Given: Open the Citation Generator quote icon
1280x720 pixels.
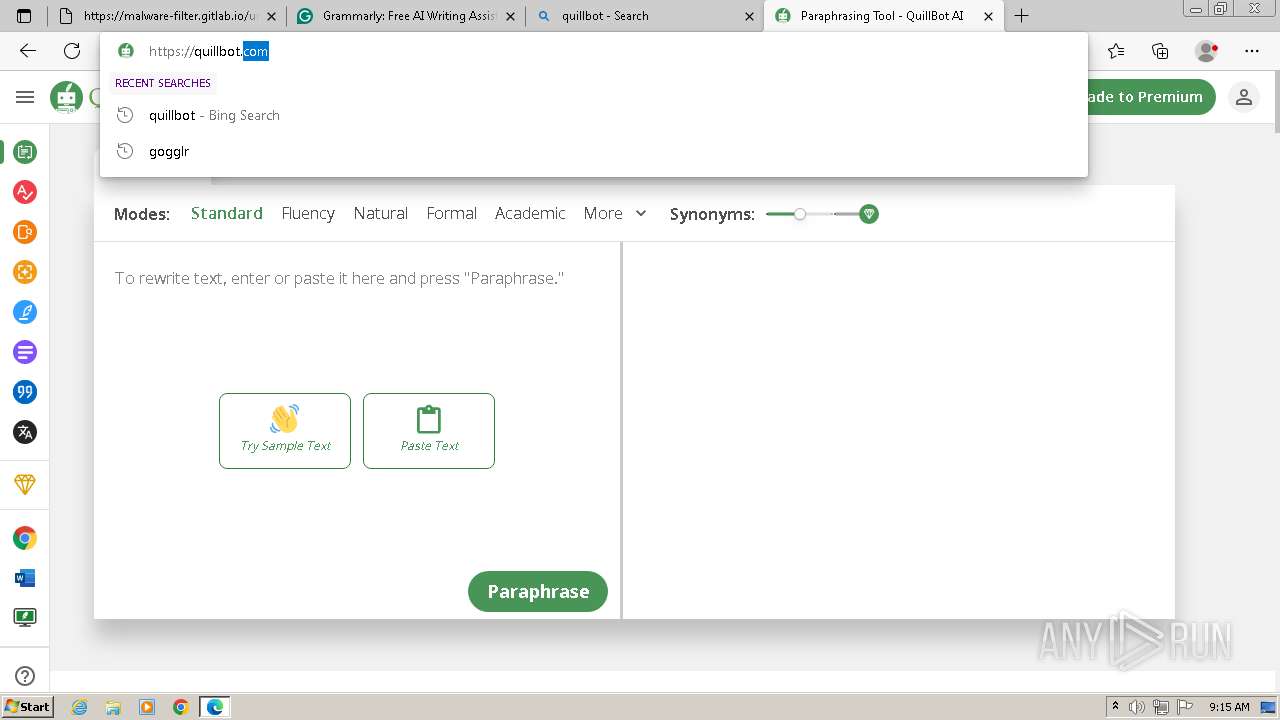Looking at the screenshot, I should (25, 392).
